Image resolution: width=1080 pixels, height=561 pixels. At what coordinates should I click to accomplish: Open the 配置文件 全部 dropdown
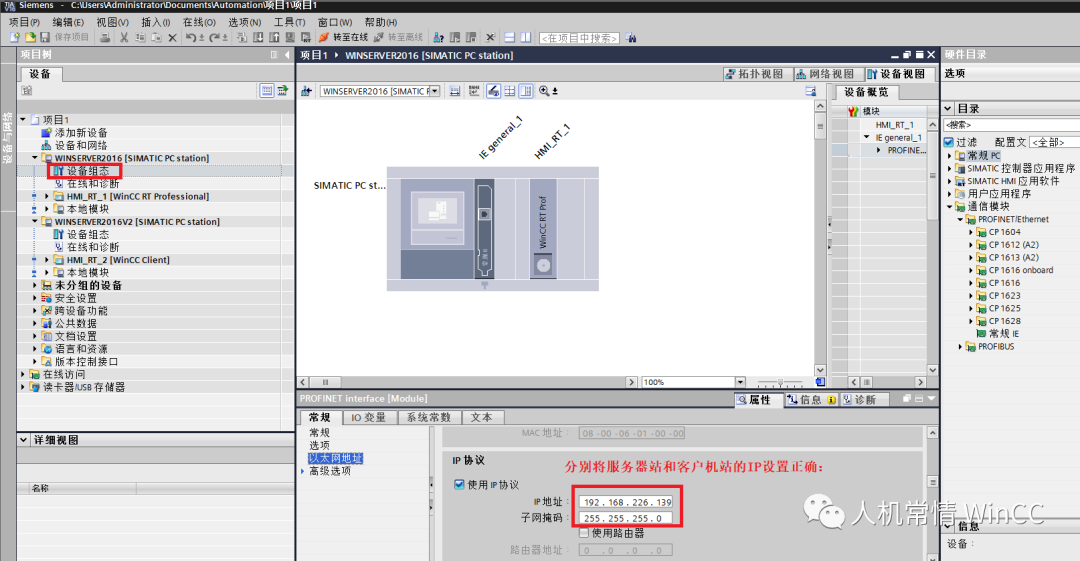tap(1054, 142)
